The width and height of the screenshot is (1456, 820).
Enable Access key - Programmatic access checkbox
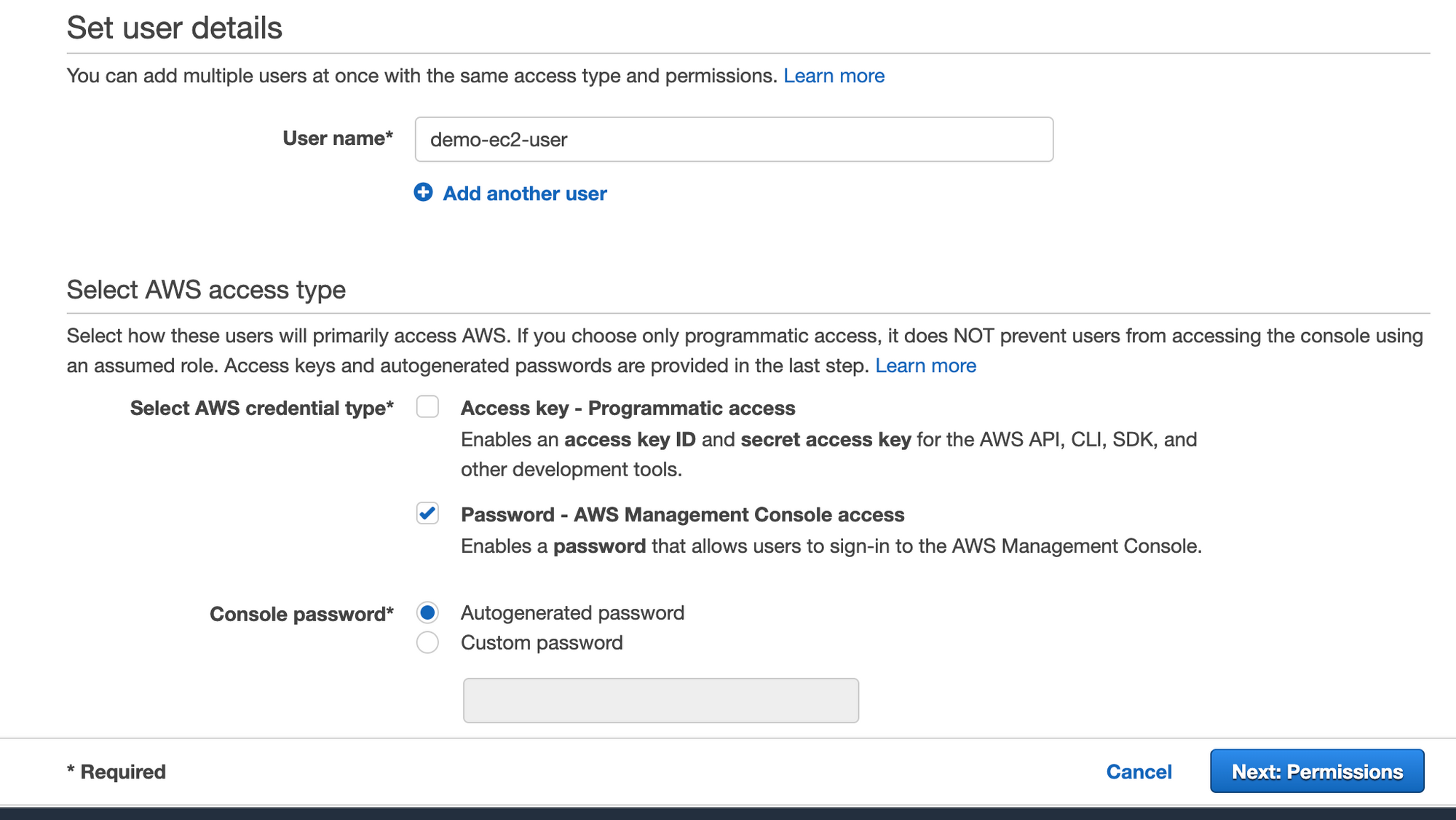(x=427, y=406)
